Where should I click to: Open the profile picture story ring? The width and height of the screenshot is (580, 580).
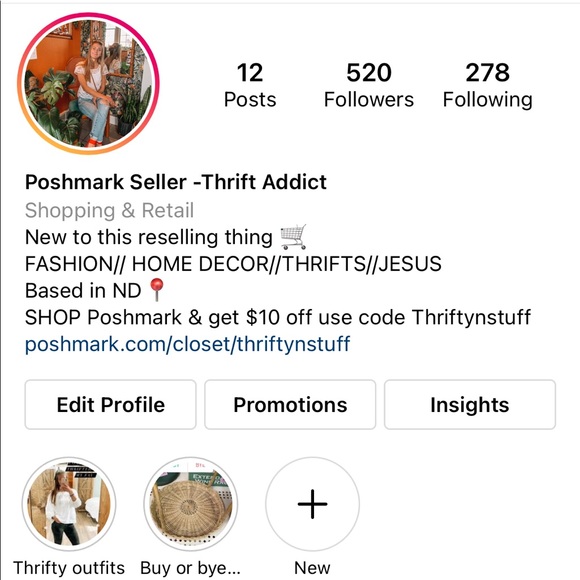(88, 83)
